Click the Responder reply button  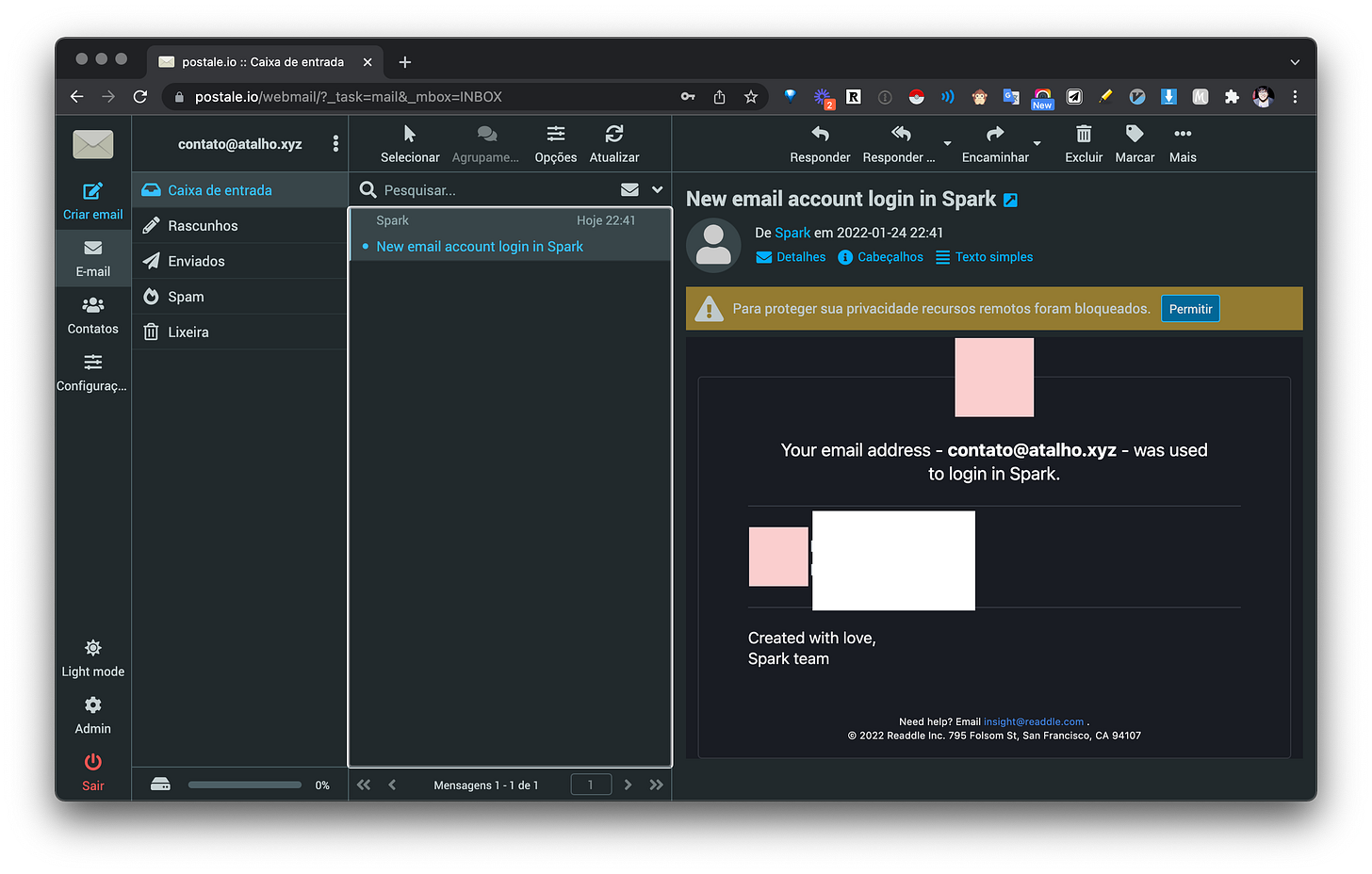click(820, 144)
